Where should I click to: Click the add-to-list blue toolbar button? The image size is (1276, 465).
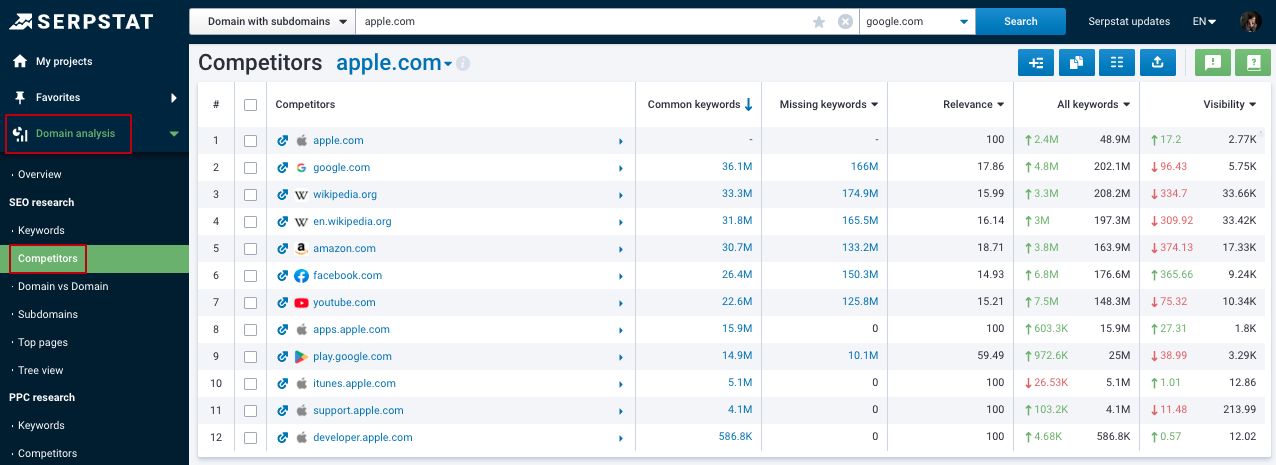pyautogui.click(x=1036, y=63)
